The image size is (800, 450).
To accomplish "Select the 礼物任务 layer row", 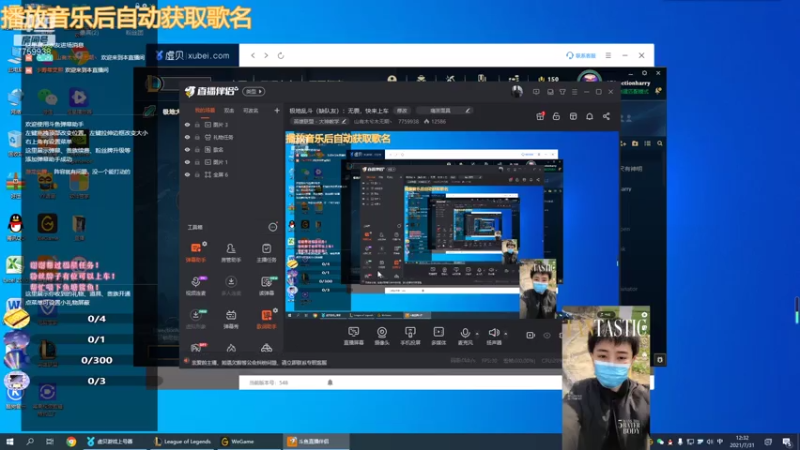I will point(232,137).
